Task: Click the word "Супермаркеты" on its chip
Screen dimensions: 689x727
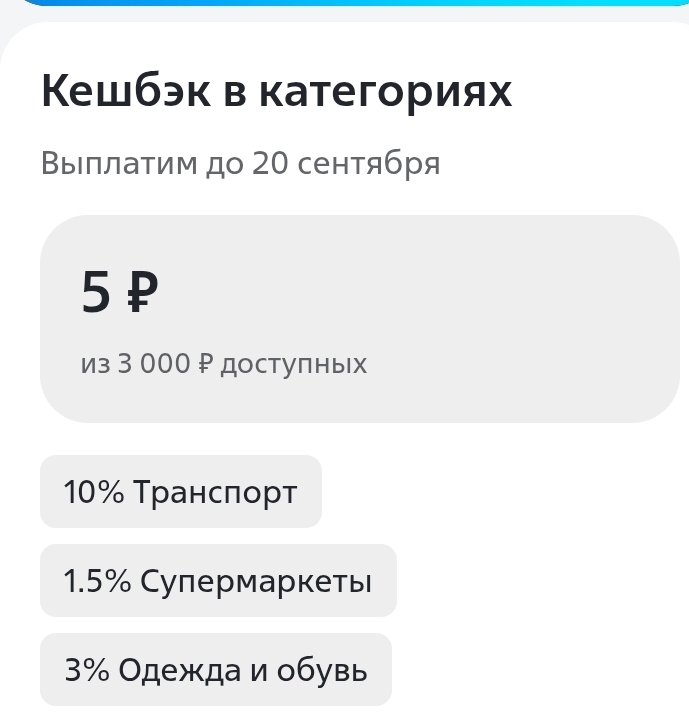Action: pyautogui.click(x=256, y=581)
